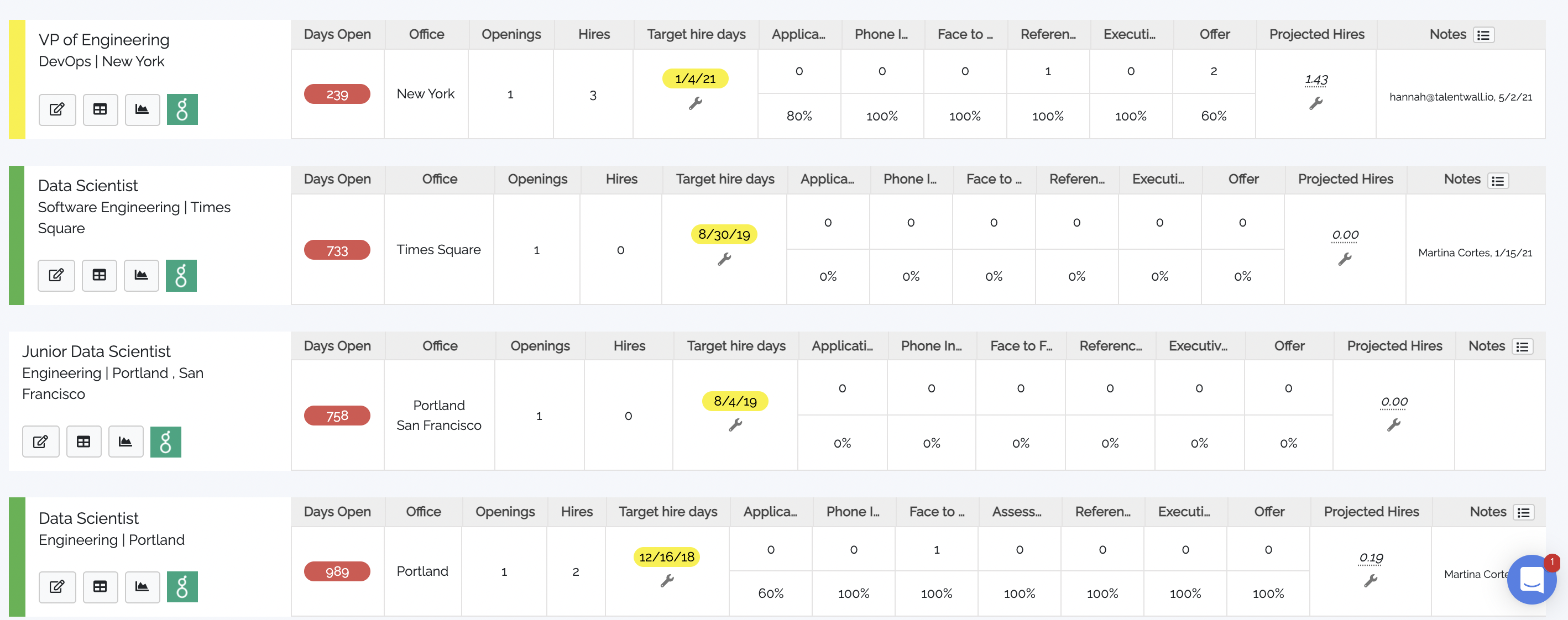Click the yellow 12/16/18 target date badge
This screenshot has height=620, width=1568.
(667, 556)
